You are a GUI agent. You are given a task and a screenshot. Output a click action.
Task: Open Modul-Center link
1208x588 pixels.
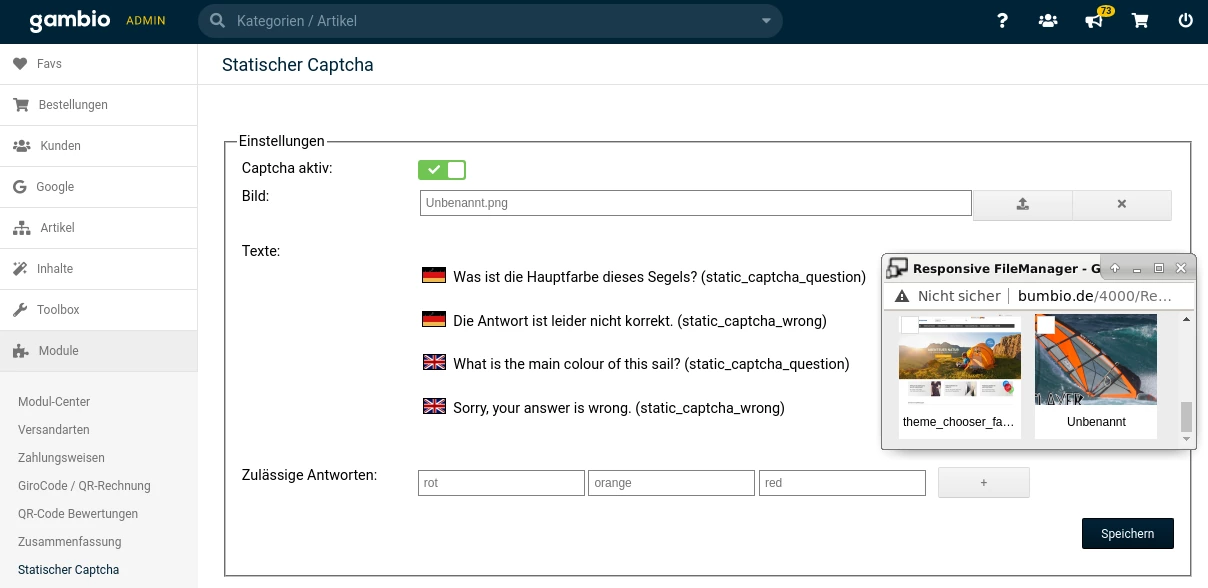[x=54, y=402]
